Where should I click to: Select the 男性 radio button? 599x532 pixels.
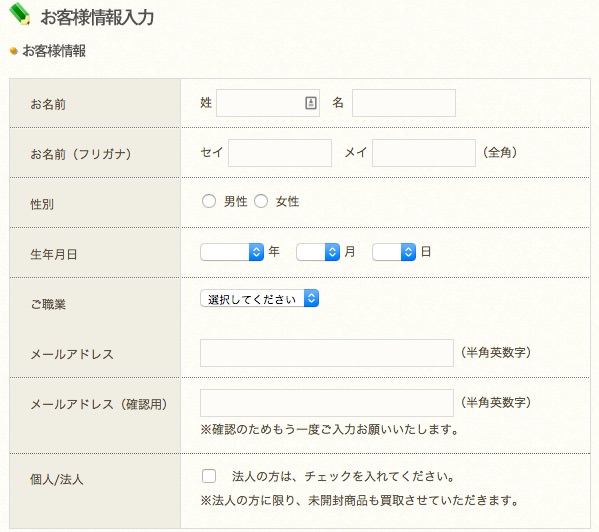coord(209,201)
